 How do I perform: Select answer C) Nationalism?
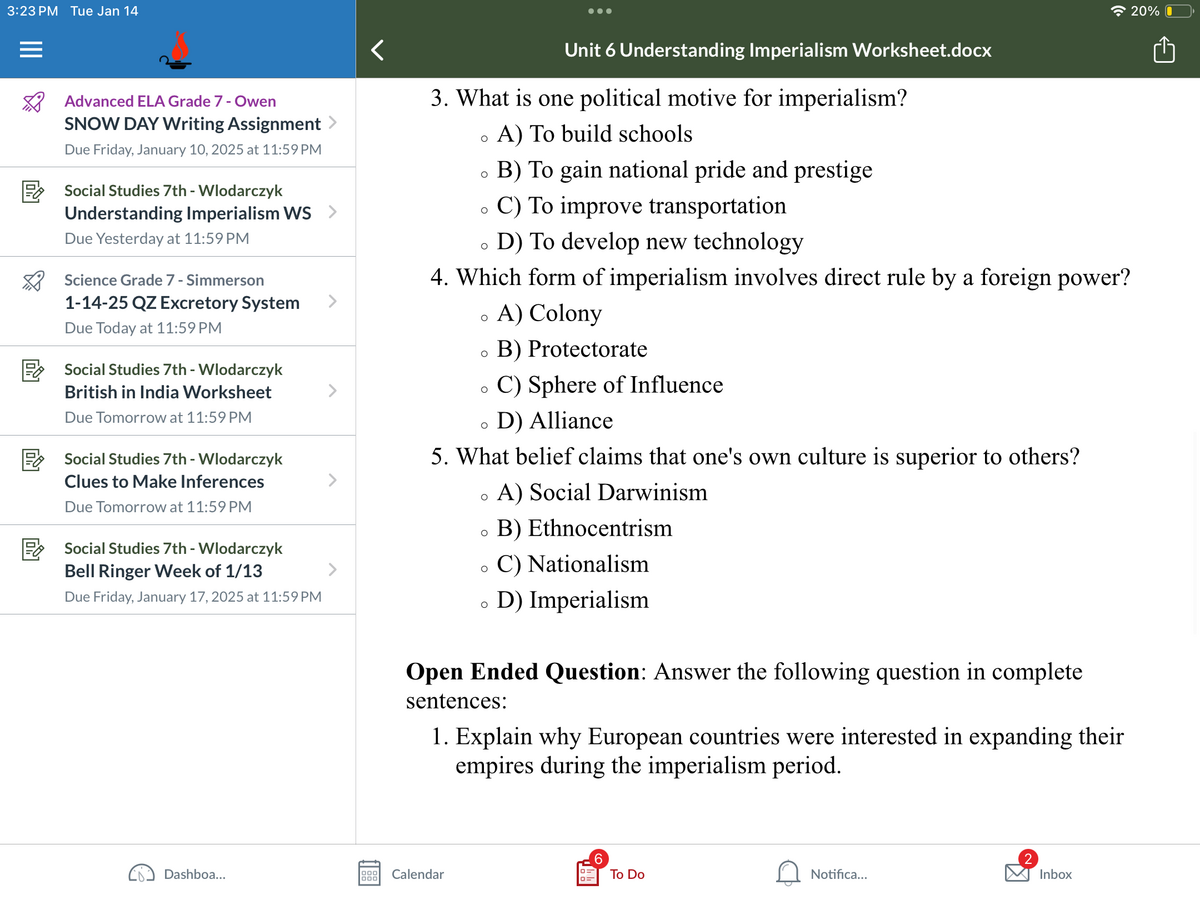point(573,564)
